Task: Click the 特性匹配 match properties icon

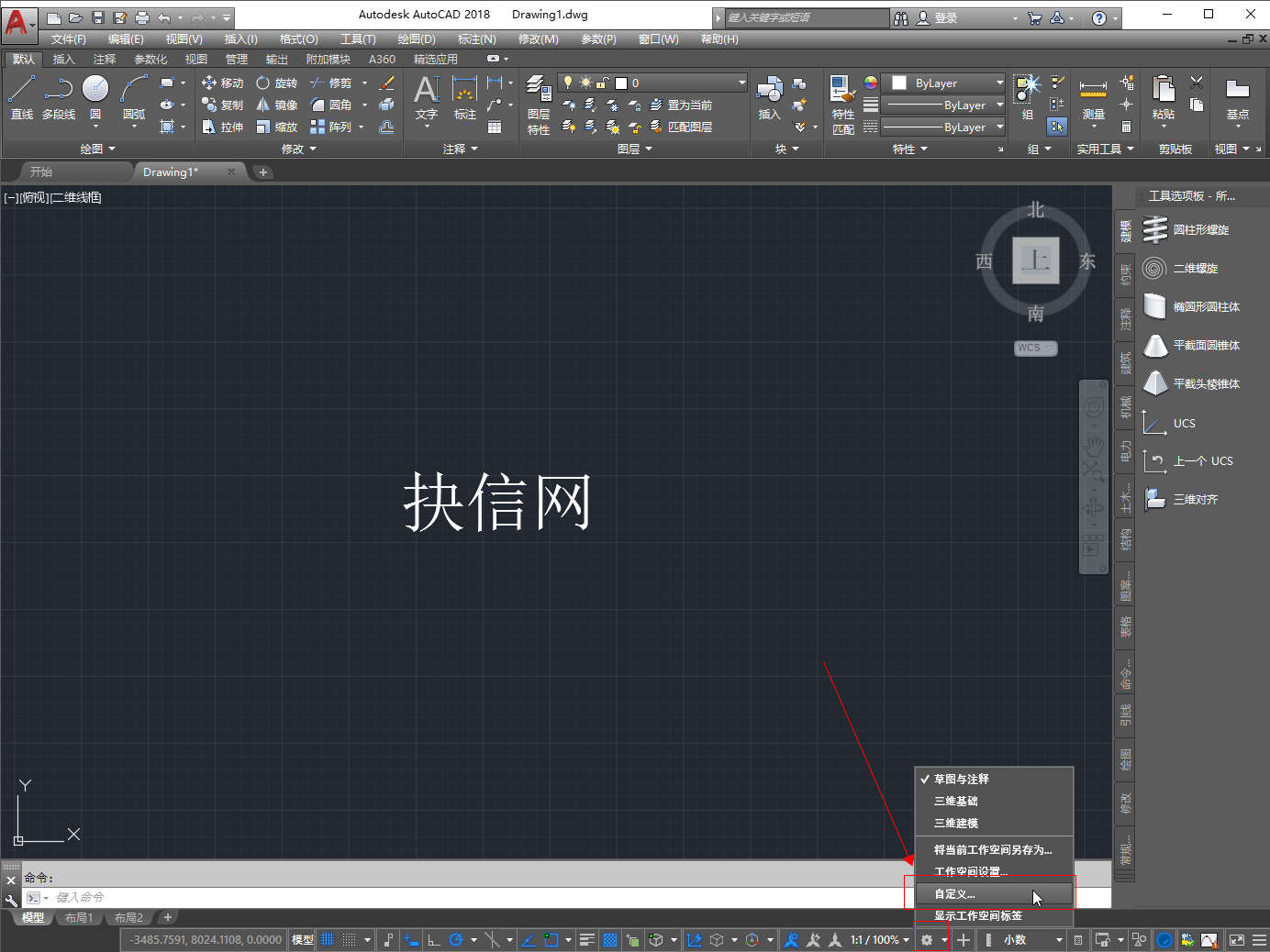Action: coord(842,105)
